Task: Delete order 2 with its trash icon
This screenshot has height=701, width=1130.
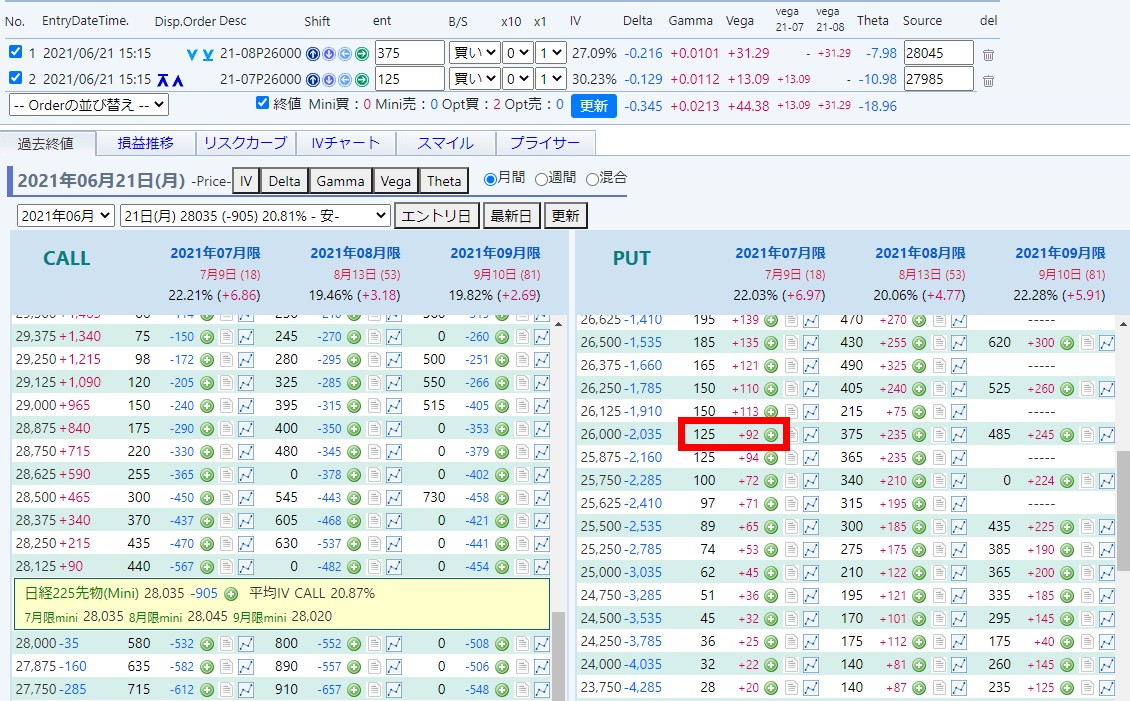Action: coord(989,81)
